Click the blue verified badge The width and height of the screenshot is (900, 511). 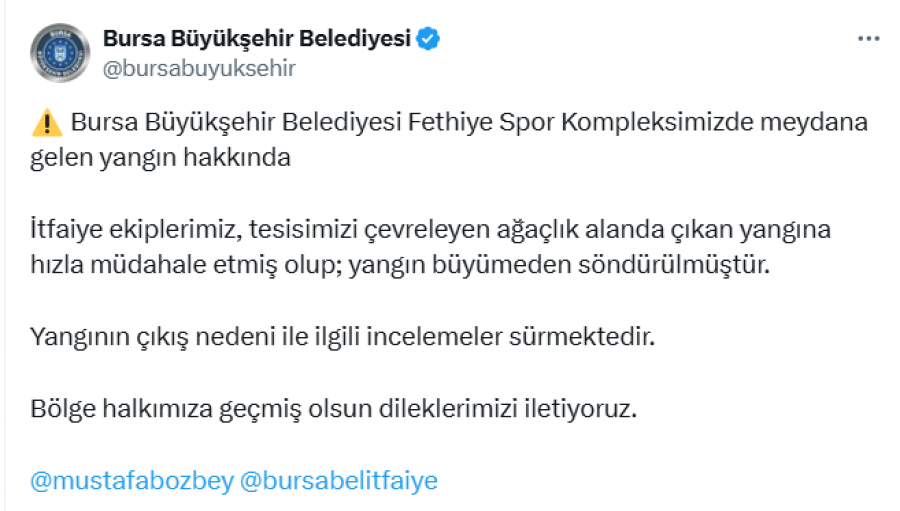[428, 39]
